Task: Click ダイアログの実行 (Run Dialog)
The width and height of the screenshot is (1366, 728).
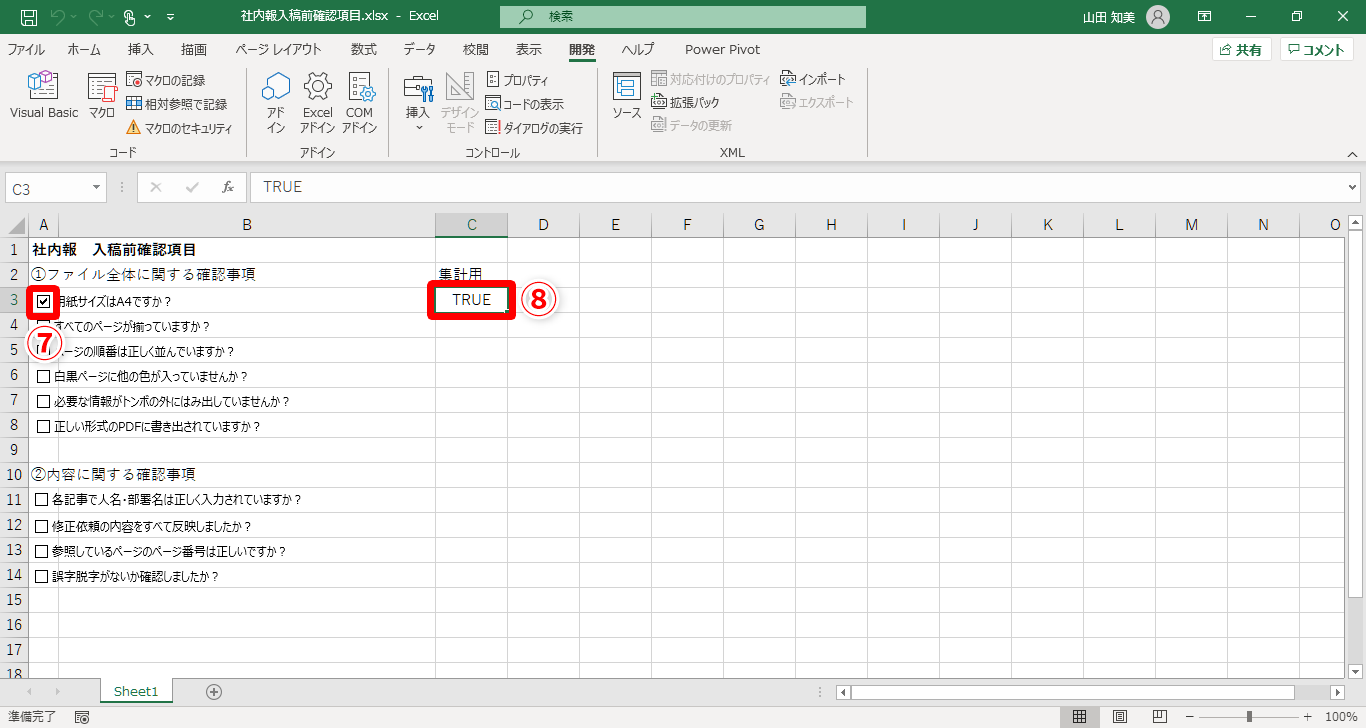Action: [x=534, y=128]
